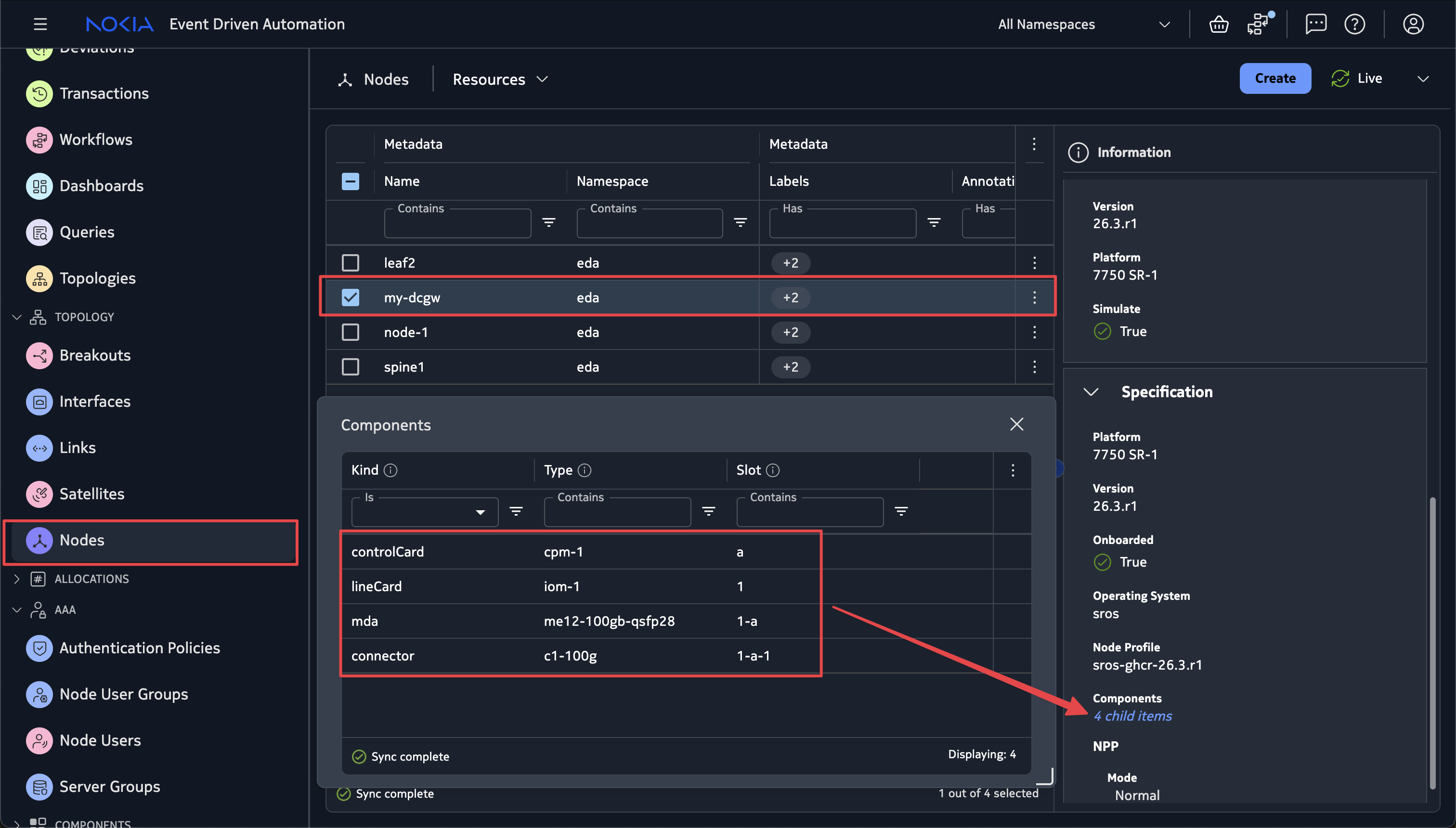Click the Namespace column filter icon

click(x=740, y=222)
